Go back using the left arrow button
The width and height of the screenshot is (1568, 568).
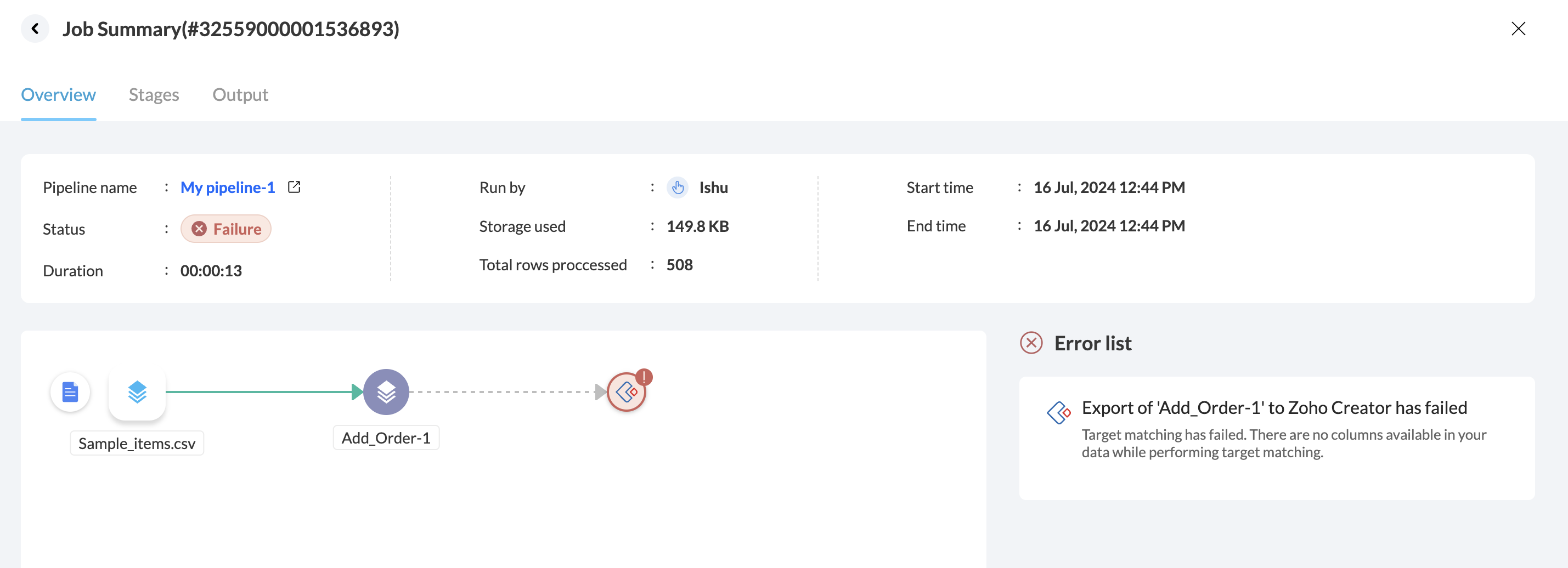(x=35, y=29)
